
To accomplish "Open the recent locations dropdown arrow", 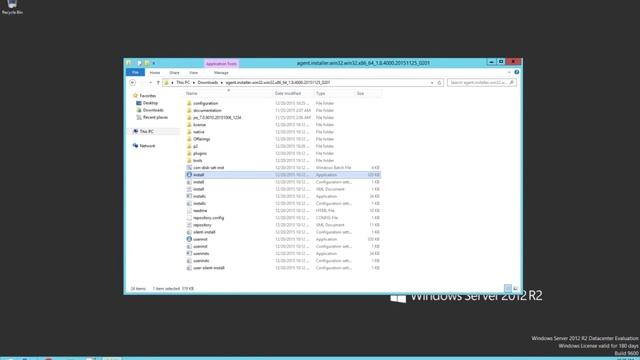I will [x=151, y=83].
